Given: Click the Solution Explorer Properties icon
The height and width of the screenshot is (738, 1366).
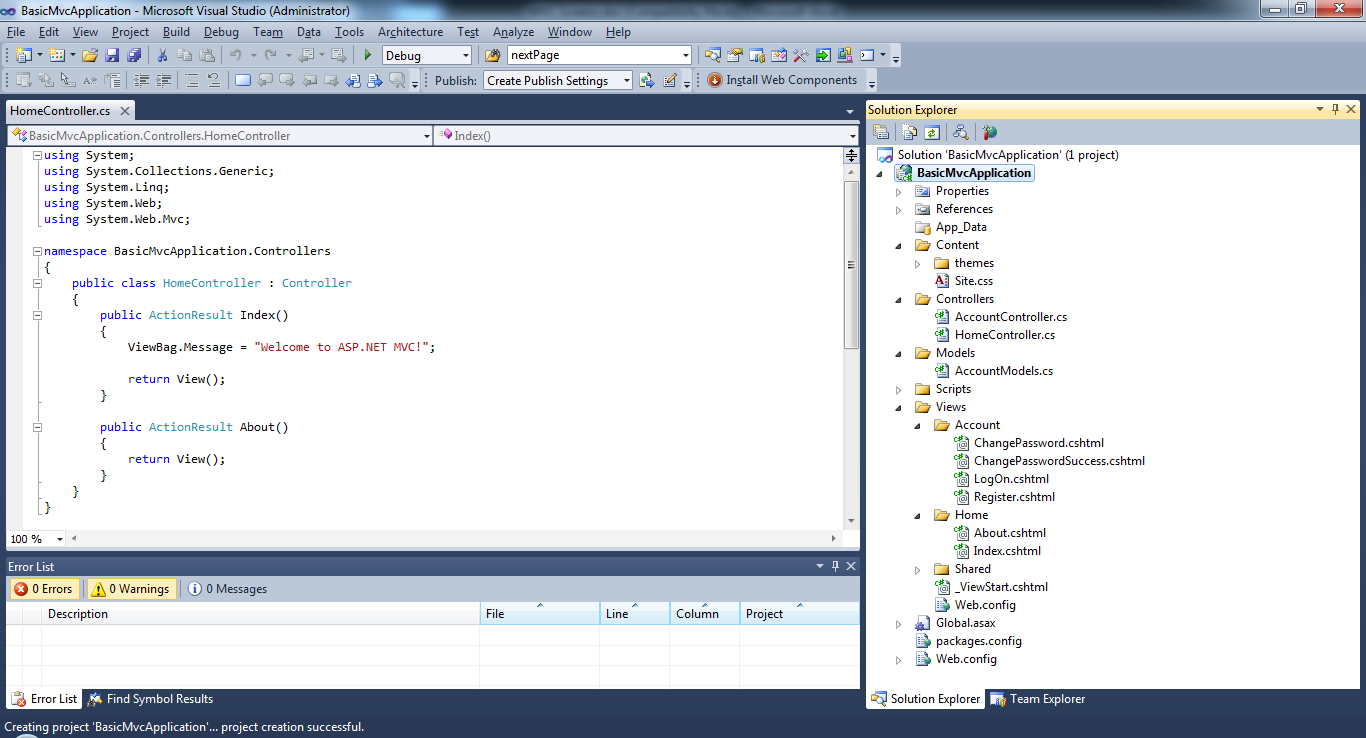Looking at the screenshot, I should pyautogui.click(x=881, y=132).
